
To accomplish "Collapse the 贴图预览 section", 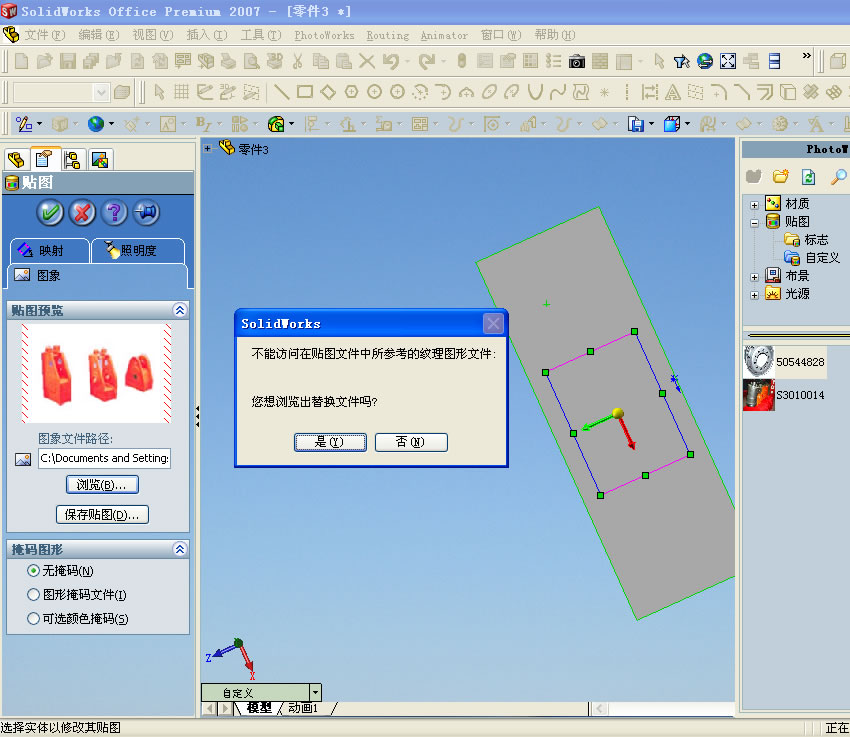I will pyautogui.click(x=179, y=310).
